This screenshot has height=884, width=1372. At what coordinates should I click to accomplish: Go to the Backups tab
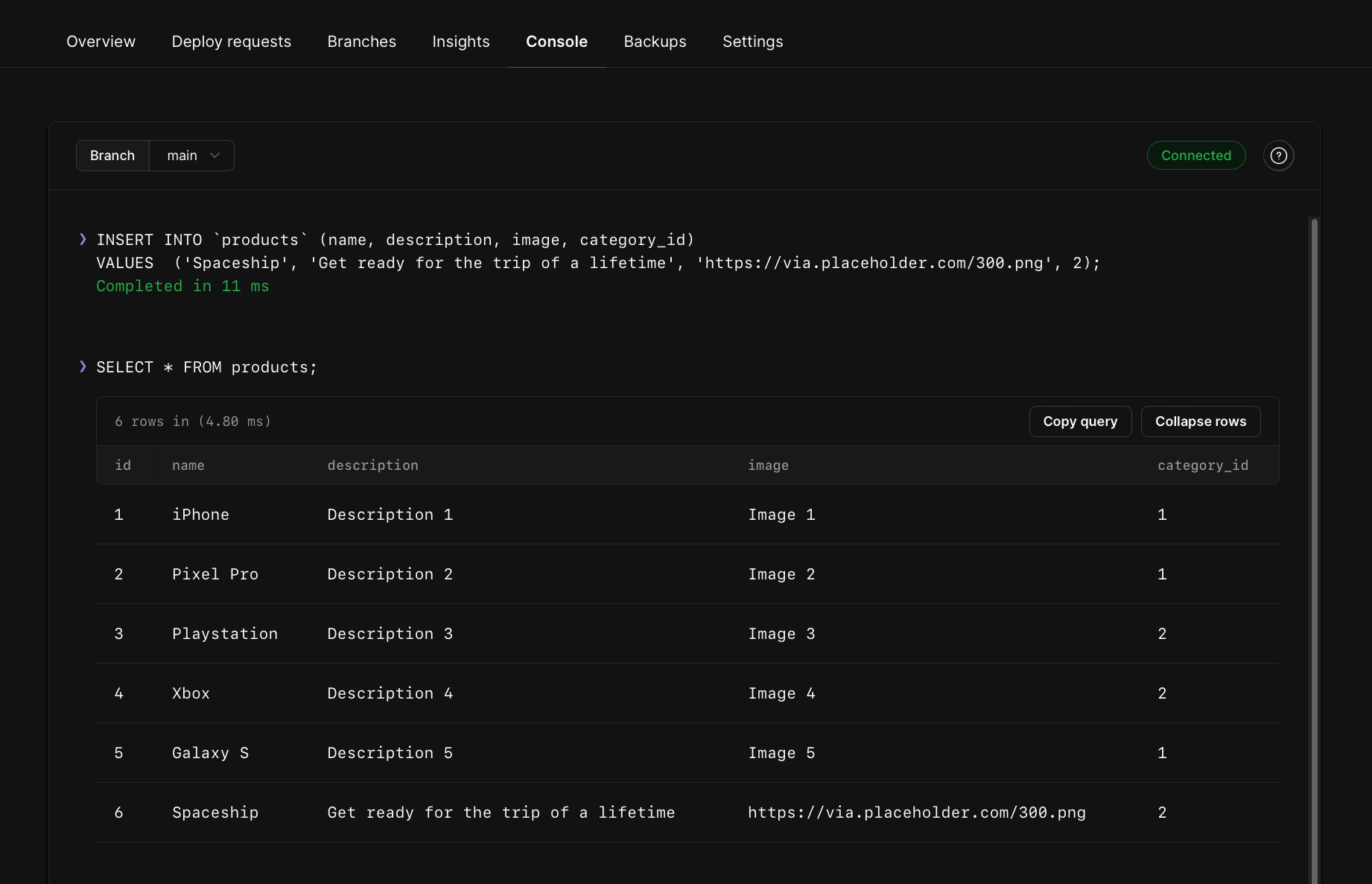[655, 41]
